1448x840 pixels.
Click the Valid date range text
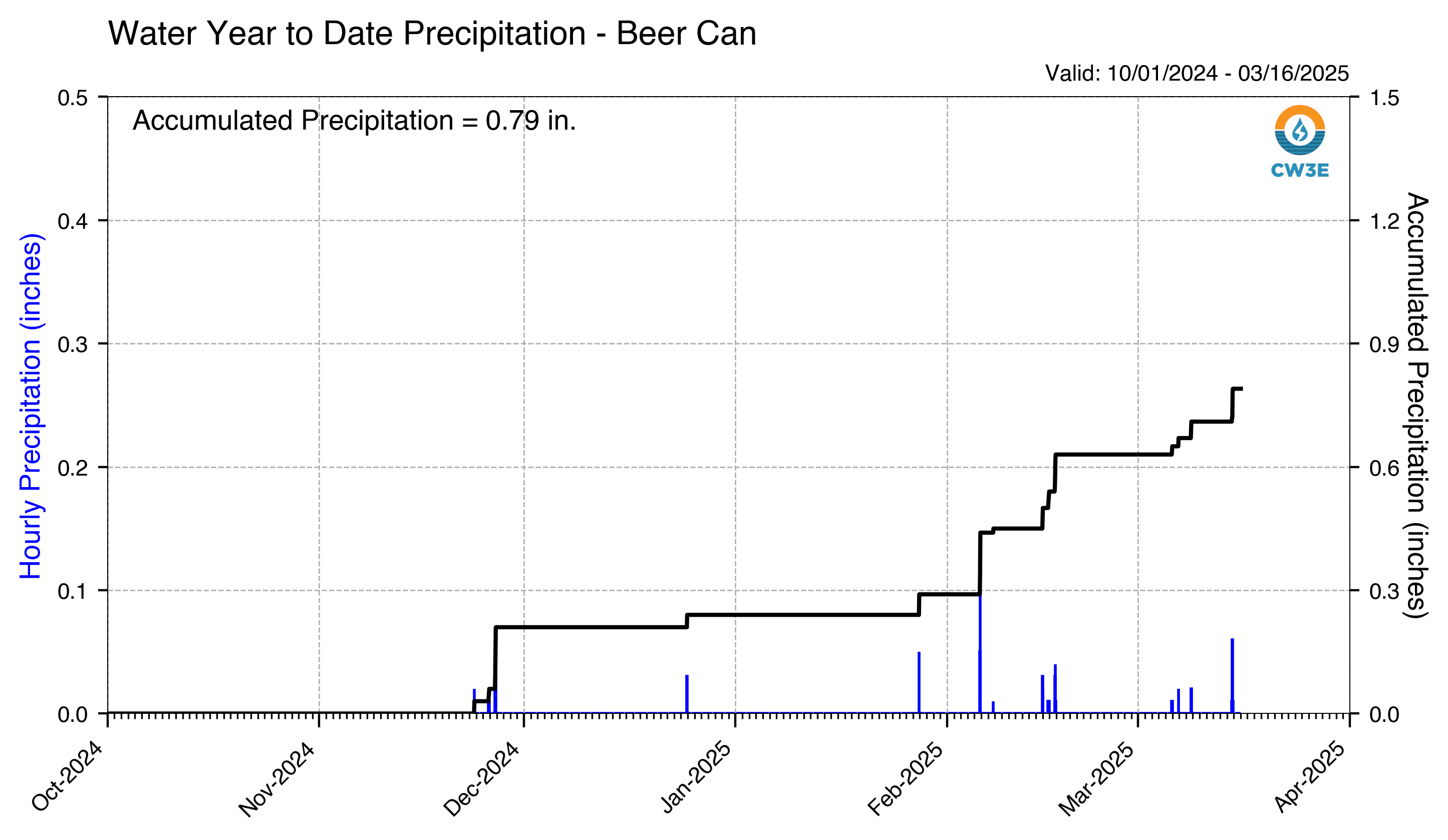(1197, 74)
